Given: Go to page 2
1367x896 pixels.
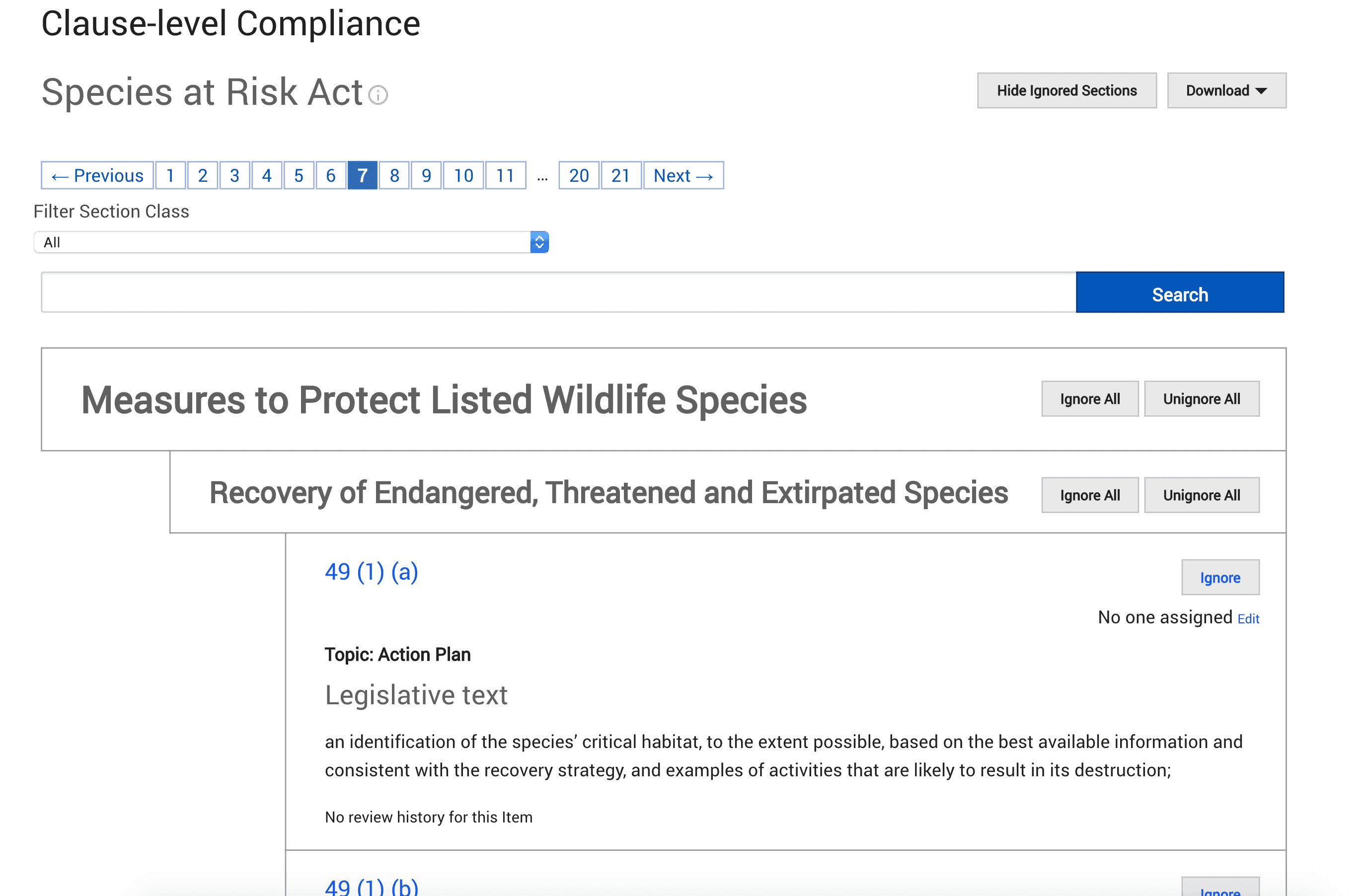Looking at the screenshot, I should pos(203,176).
